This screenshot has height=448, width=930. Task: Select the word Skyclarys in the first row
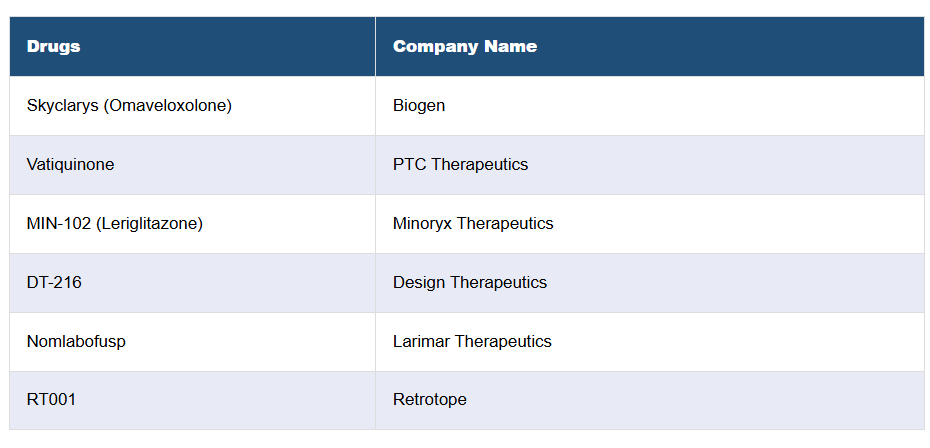(x=62, y=105)
